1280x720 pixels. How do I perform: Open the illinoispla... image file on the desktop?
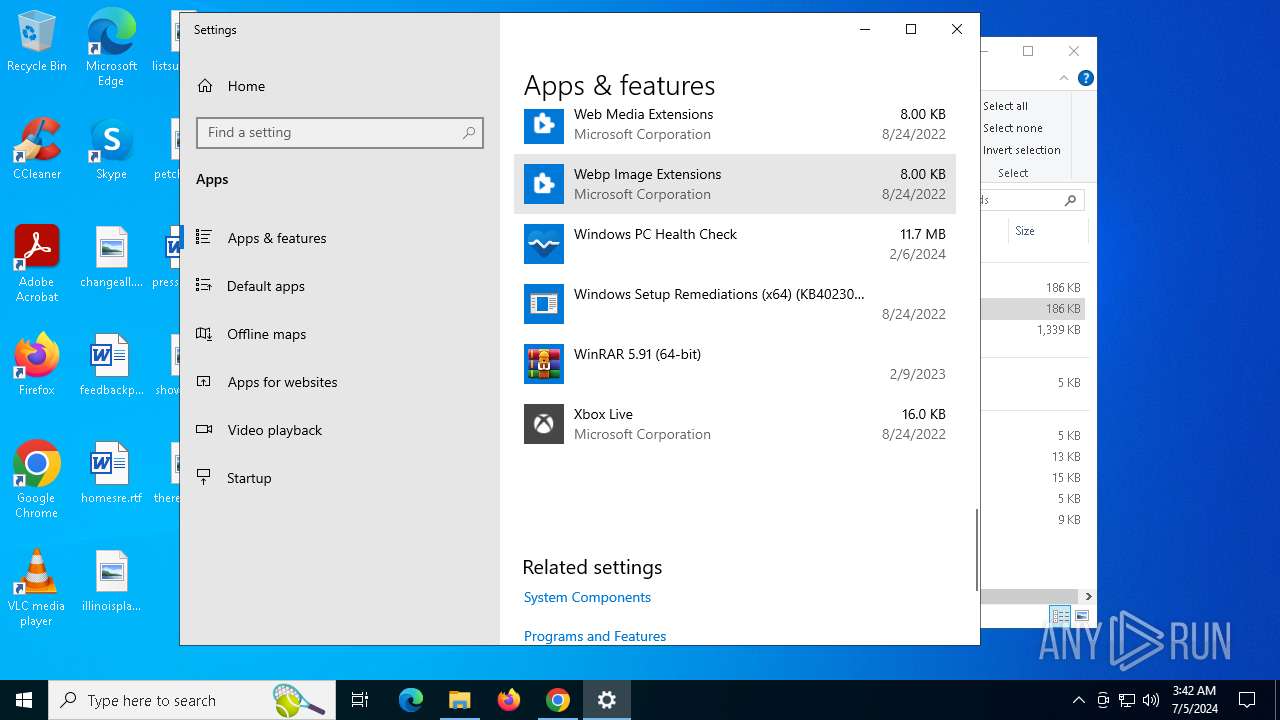click(x=111, y=581)
